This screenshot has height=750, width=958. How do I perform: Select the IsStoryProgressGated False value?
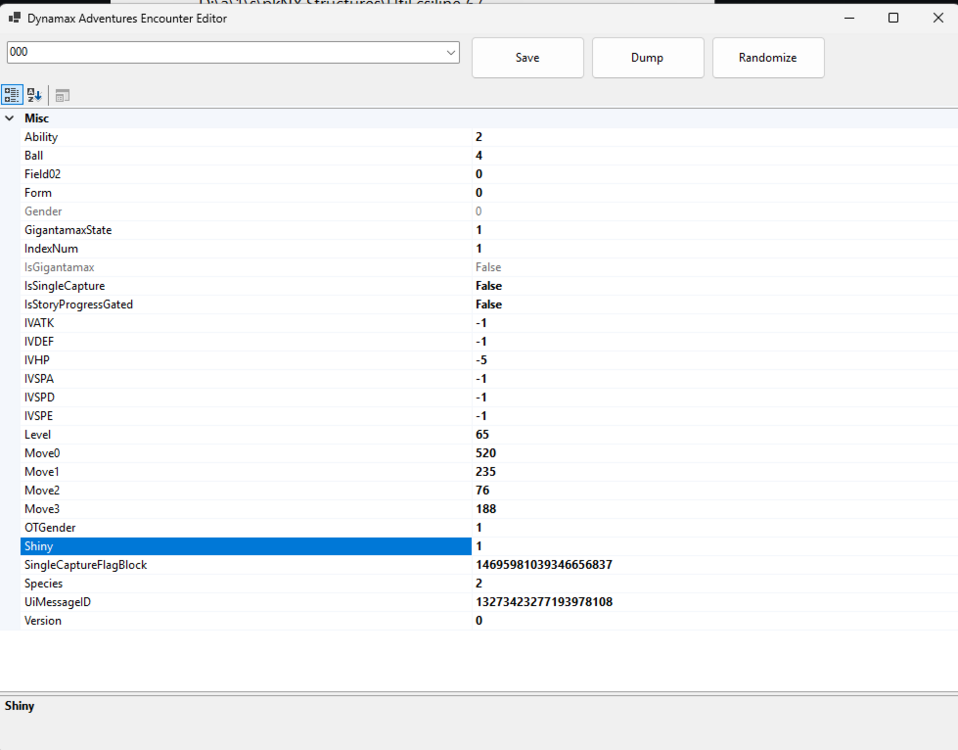489,304
